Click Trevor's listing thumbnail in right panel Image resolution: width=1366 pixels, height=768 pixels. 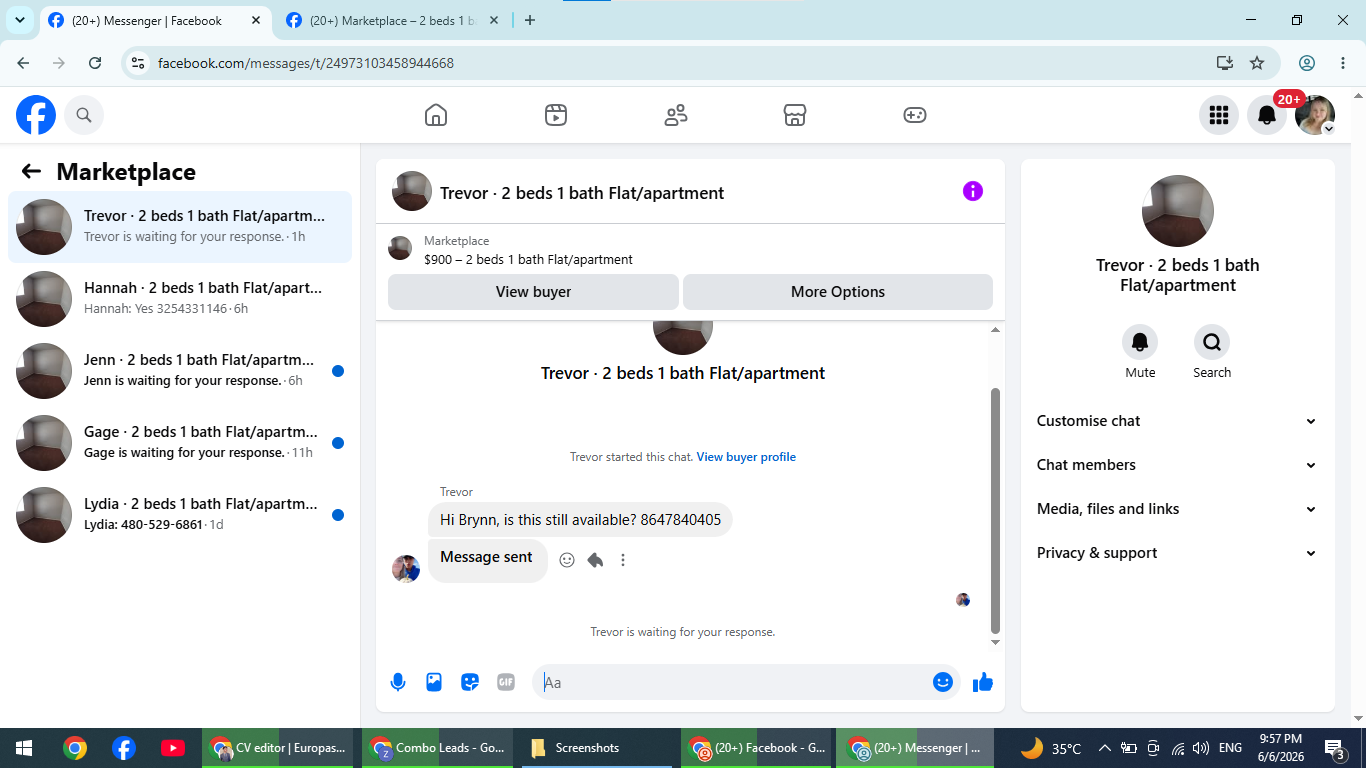pos(1178,211)
